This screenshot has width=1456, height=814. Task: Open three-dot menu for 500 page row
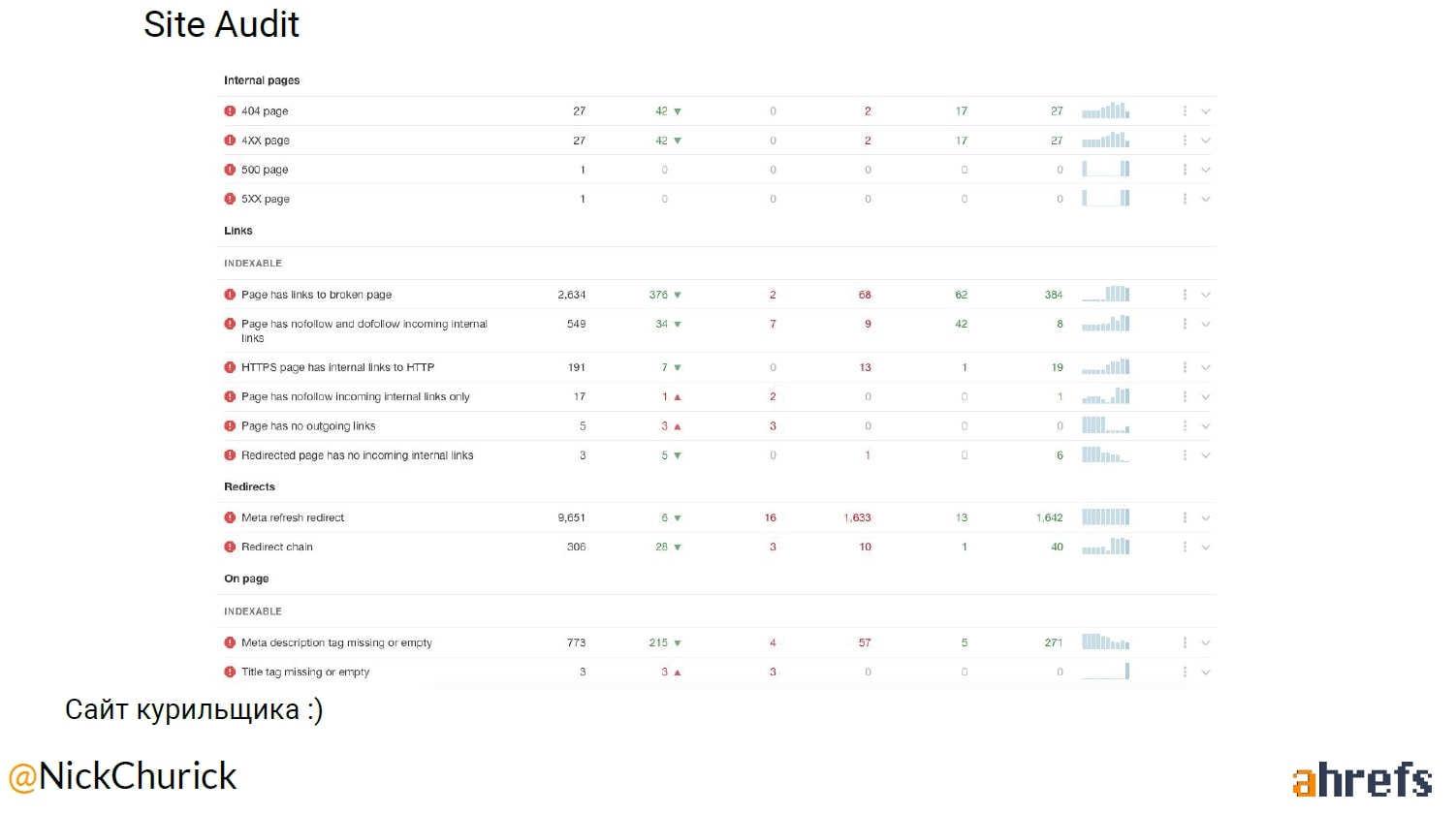pos(1185,170)
